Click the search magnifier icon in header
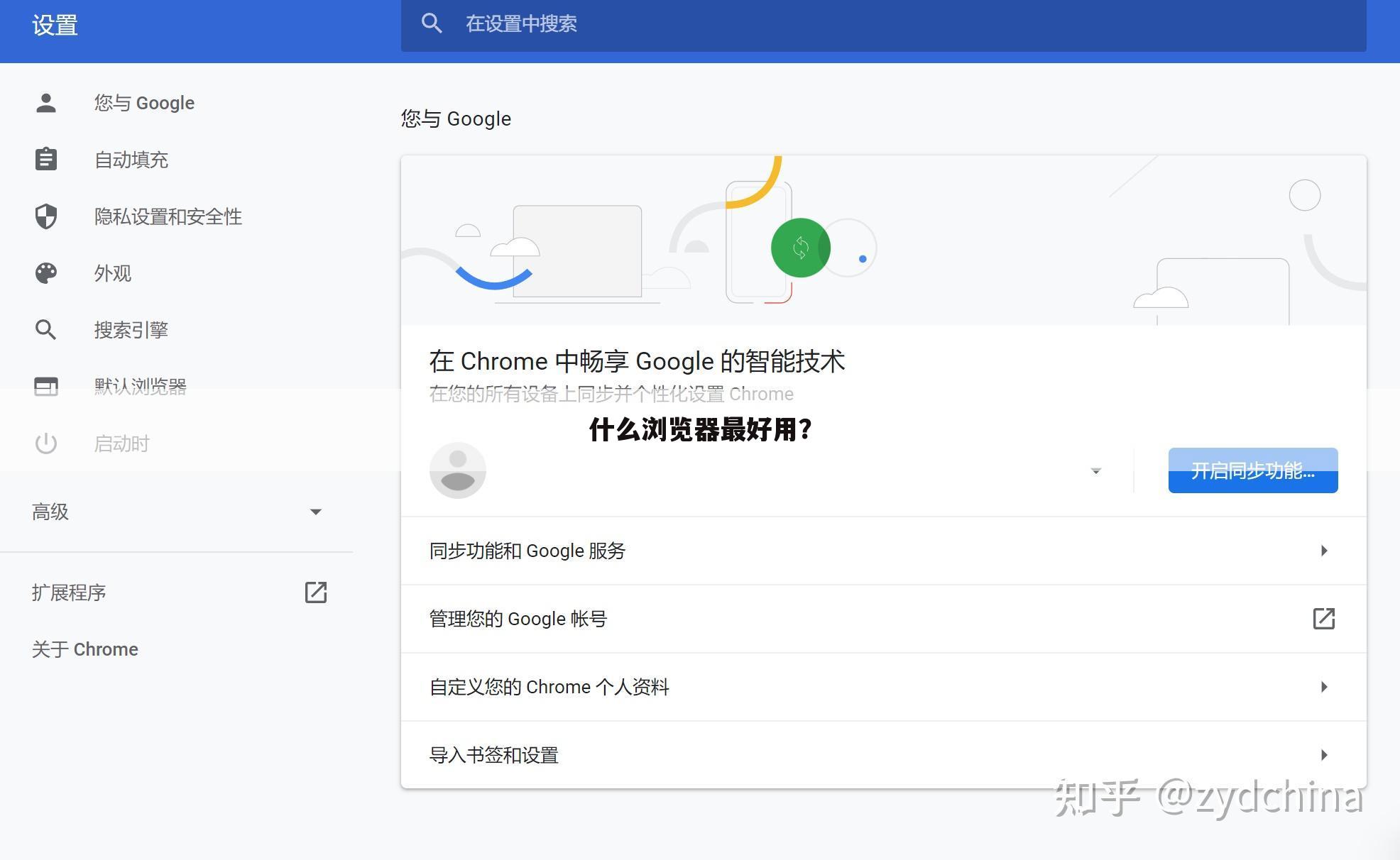This screenshot has height=860, width=1400. click(x=432, y=23)
